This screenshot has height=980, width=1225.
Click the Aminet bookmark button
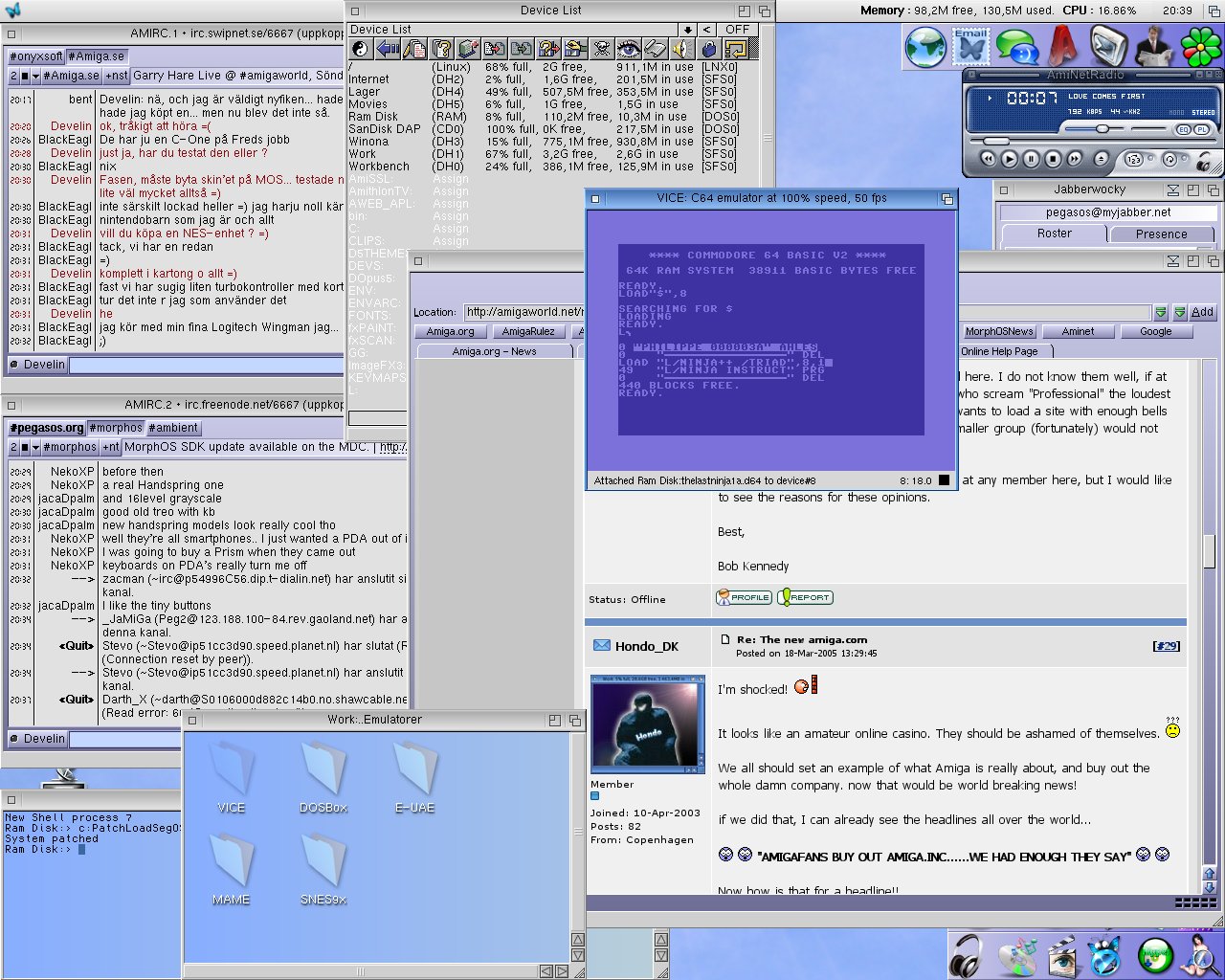1078,331
